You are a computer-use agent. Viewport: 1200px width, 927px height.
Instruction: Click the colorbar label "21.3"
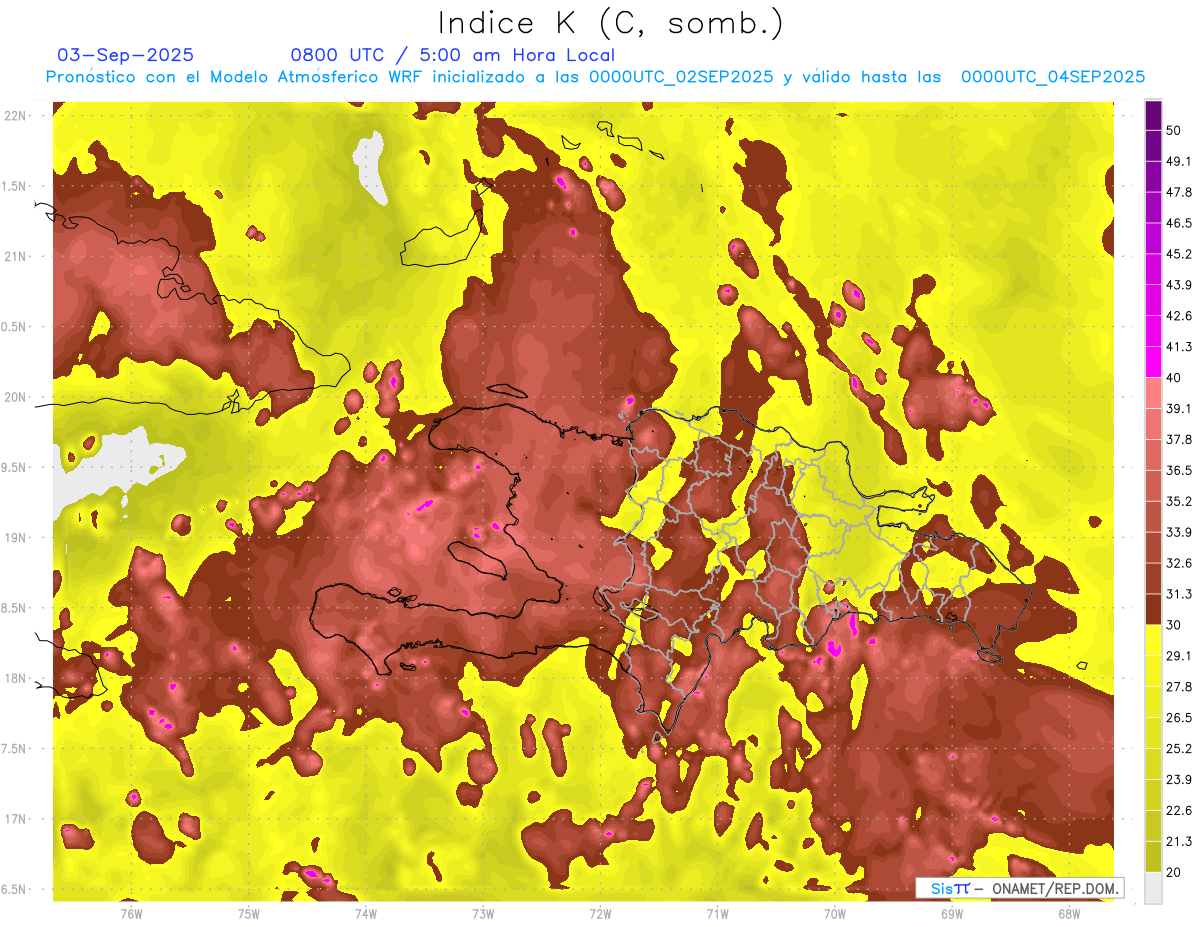(x=1179, y=841)
